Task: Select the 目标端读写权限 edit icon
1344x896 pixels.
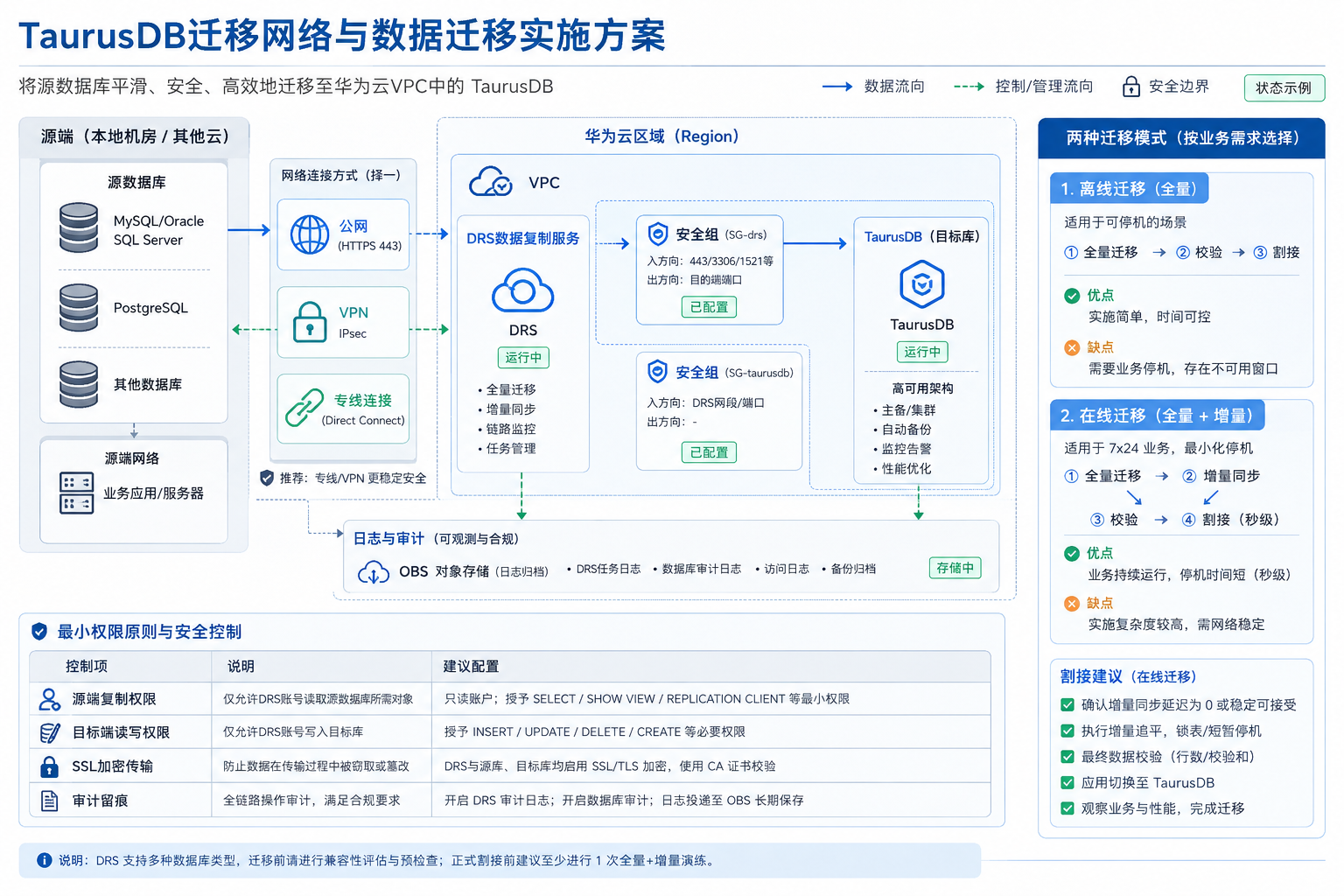Action: [x=50, y=732]
